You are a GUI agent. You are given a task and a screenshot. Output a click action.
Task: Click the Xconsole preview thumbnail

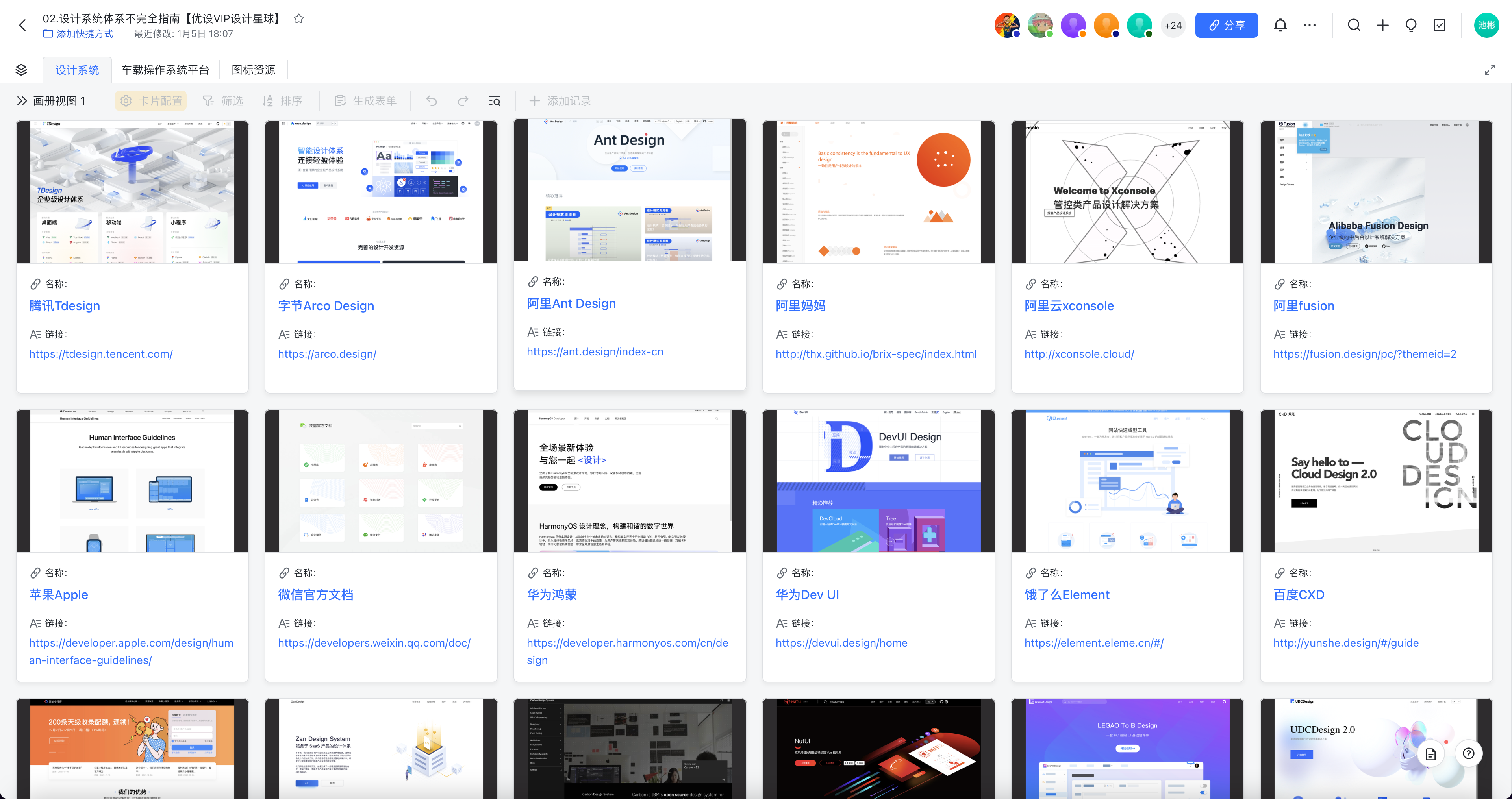click(1127, 192)
